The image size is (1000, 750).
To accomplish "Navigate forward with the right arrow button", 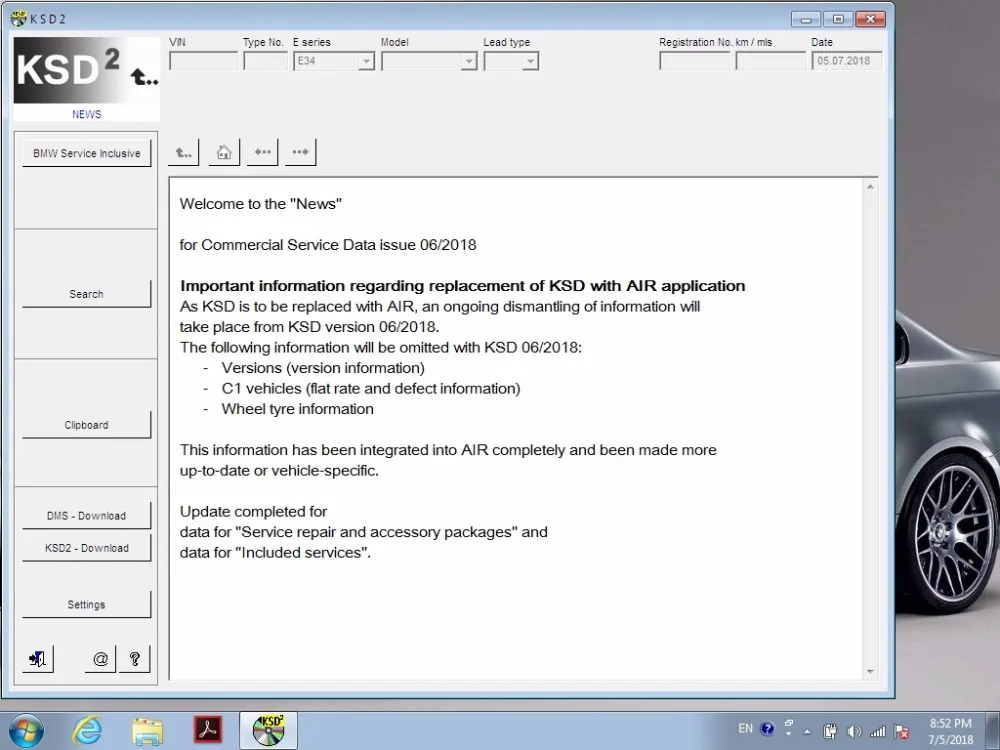I will pyautogui.click(x=300, y=152).
